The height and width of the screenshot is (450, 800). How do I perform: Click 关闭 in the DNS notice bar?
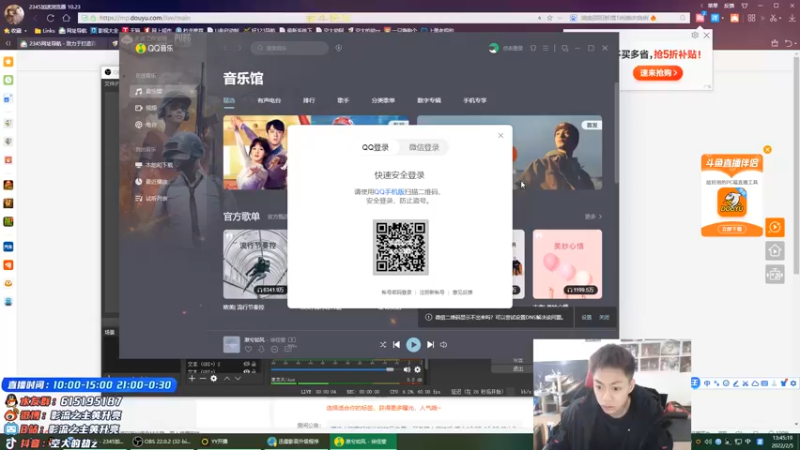604,317
